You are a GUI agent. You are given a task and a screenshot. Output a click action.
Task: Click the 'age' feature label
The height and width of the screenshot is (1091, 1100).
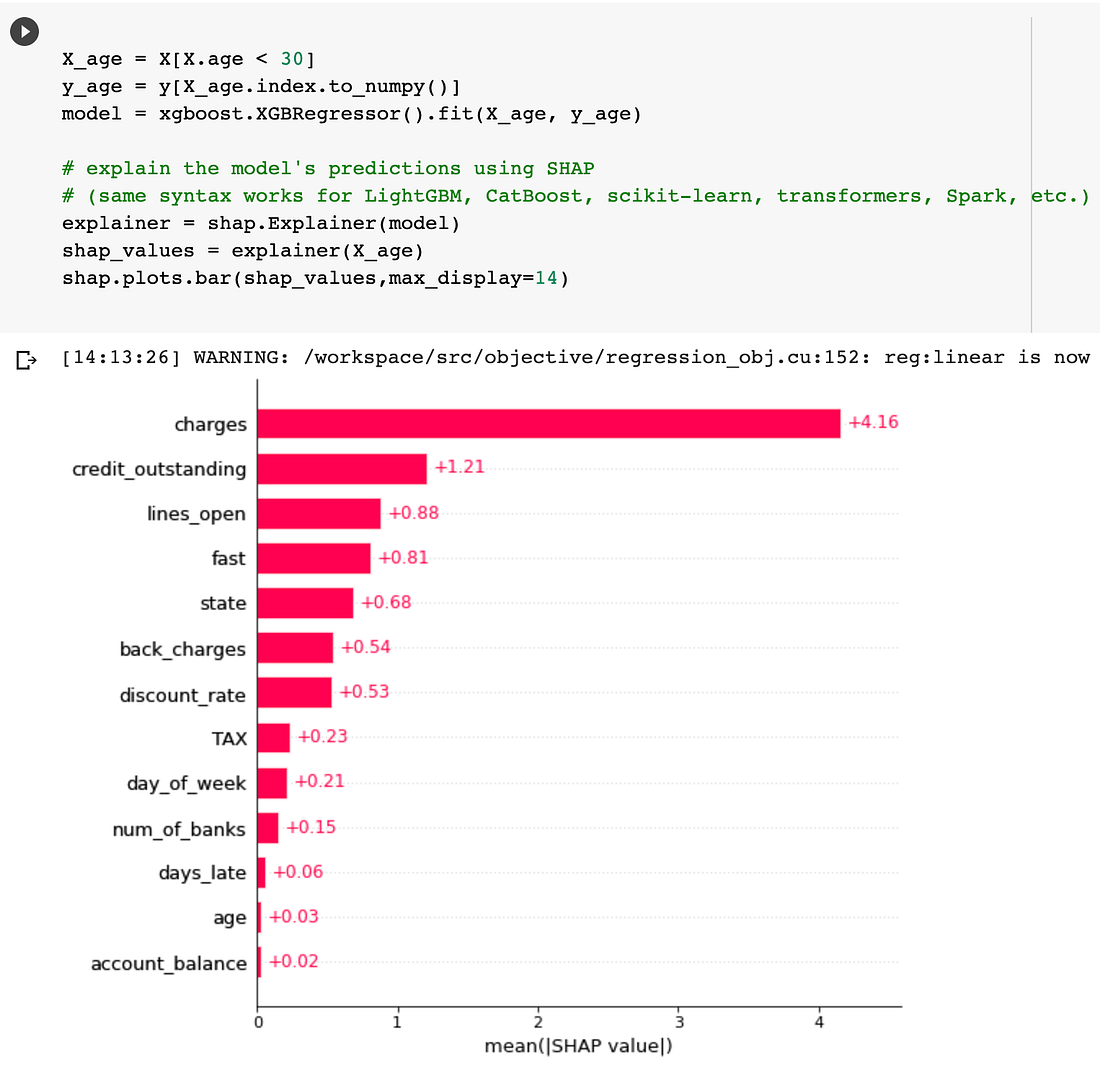click(230, 918)
